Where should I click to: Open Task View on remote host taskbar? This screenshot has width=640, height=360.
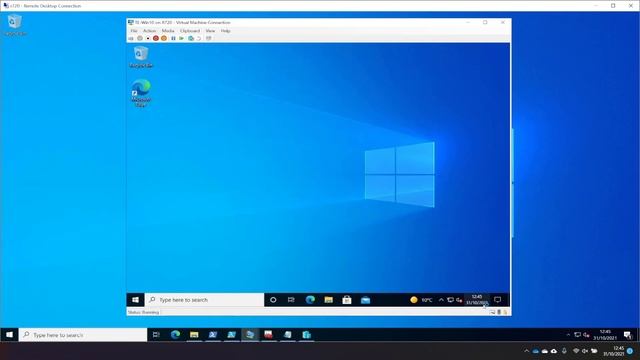(x=156, y=335)
